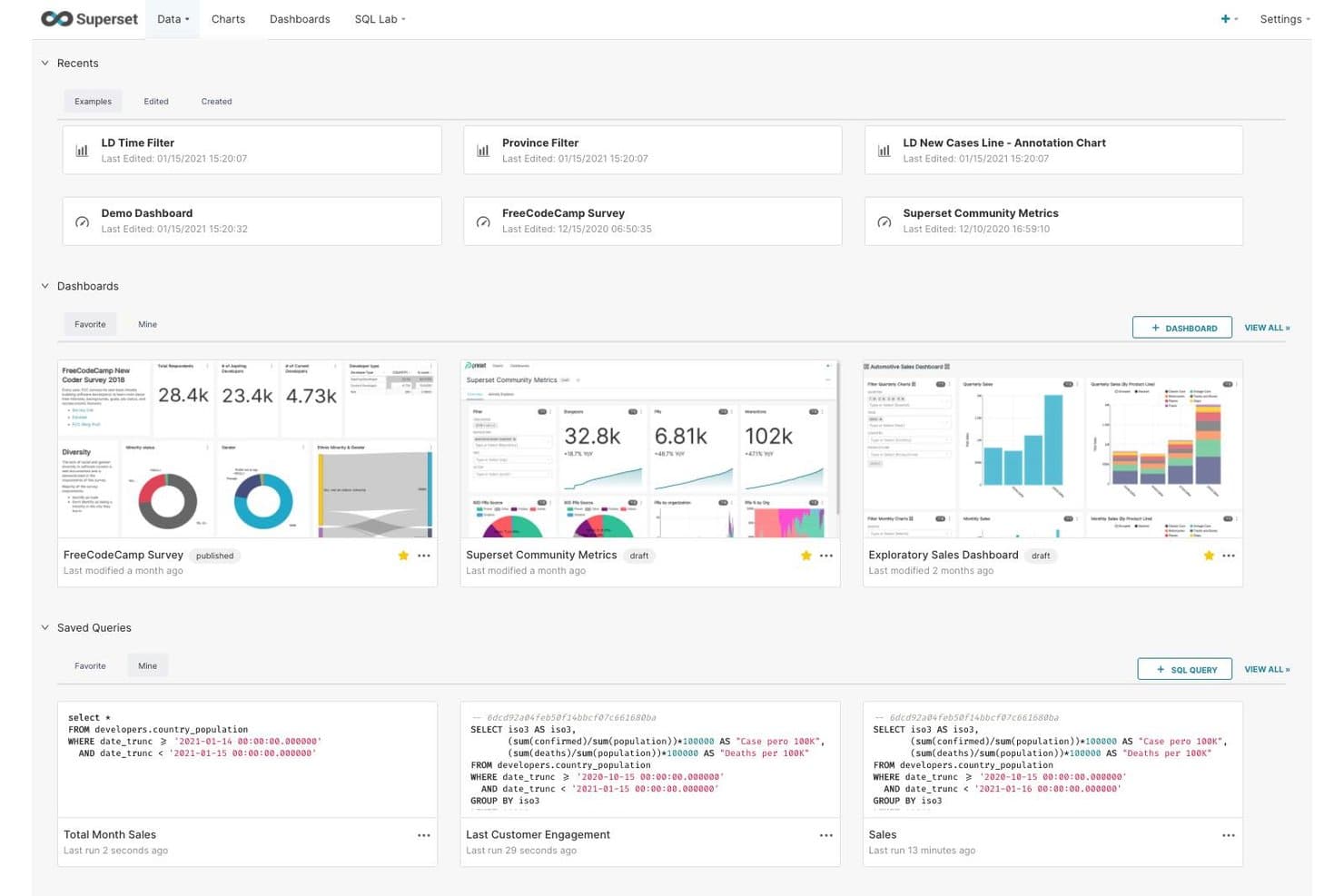1344x896 pixels.
Task: Open the FreeCodeCamp Survey dashboard thumbnail
Action: pyautogui.click(x=247, y=449)
